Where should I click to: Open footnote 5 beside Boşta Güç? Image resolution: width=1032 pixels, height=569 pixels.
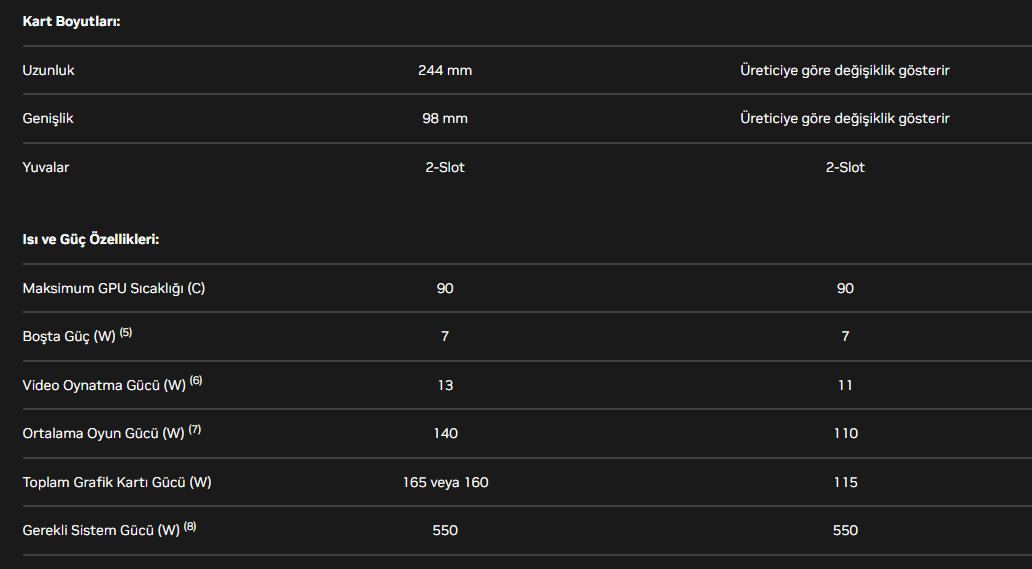pyautogui.click(x=126, y=333)
